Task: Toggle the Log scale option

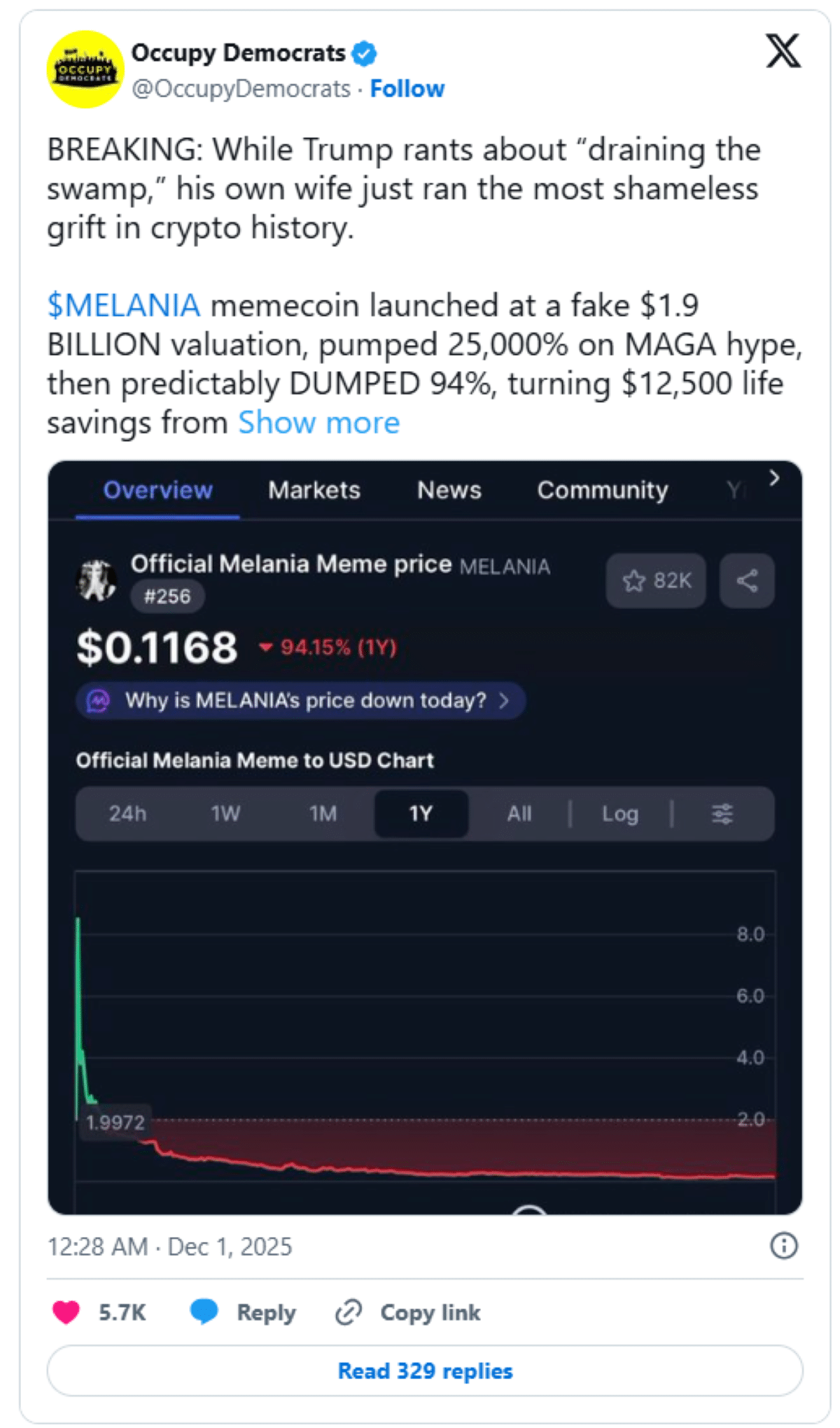Action: tap(619, 813)
